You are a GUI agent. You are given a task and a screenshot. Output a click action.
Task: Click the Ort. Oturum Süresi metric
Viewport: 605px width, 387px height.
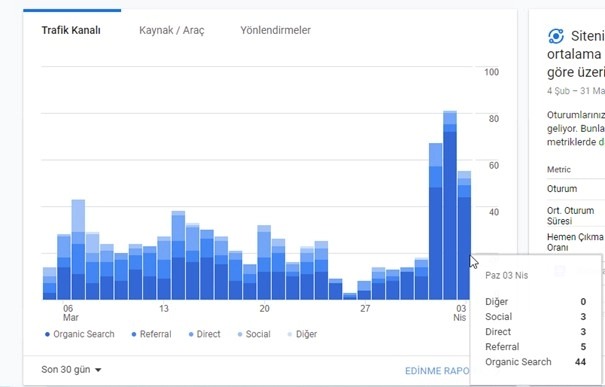coord(570,216)
